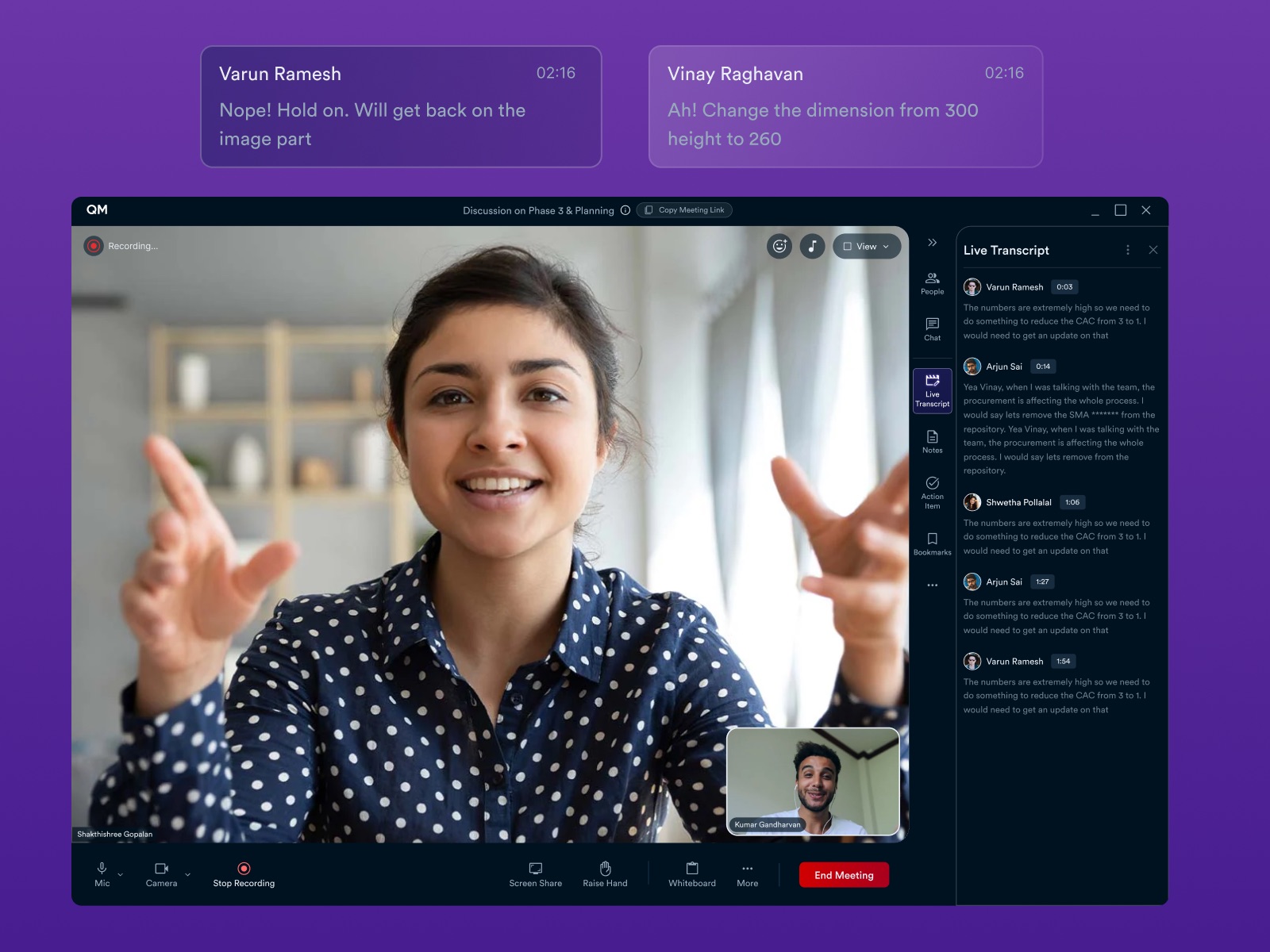Click the 0:14 timestamp badge
The height and width of the screenshot is (952, 1270).
(1043, 367)
